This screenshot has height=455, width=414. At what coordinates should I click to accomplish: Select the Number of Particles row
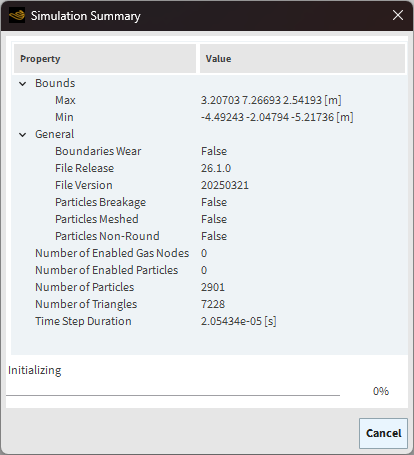(209, 287)
